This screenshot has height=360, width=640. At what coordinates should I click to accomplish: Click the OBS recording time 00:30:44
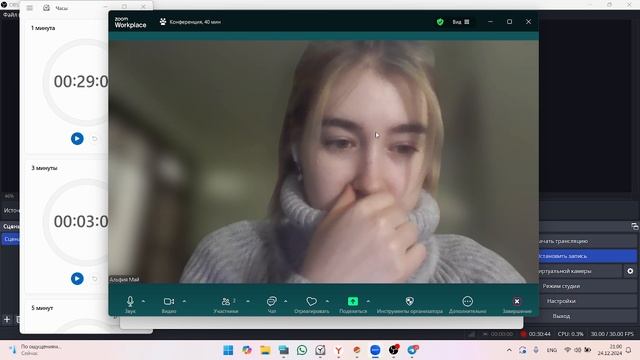tap(540, 334)
